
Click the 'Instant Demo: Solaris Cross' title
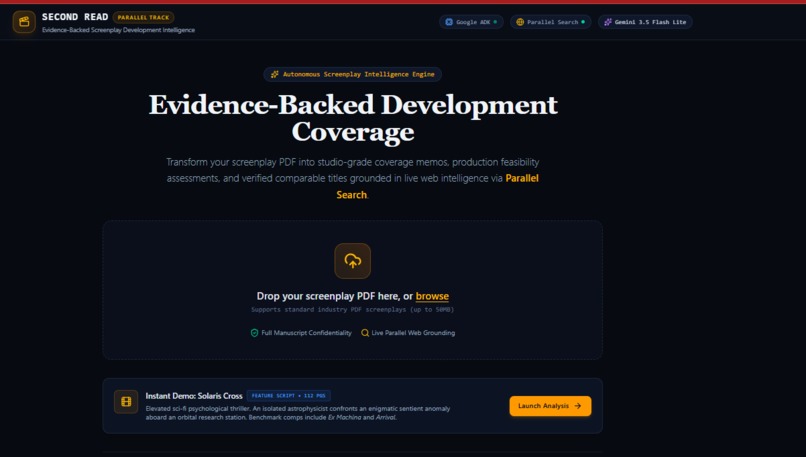tap(194, 396)
